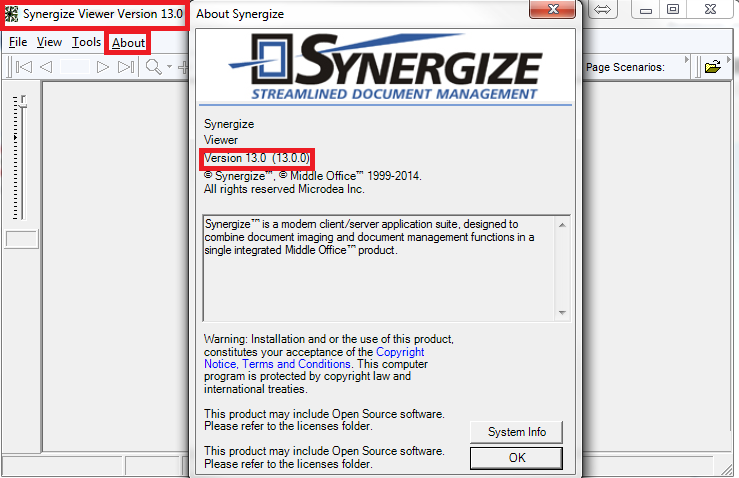739x478 pixels.
Task: Maximize the Synergize Viewer window
Action: click(673, 9)
